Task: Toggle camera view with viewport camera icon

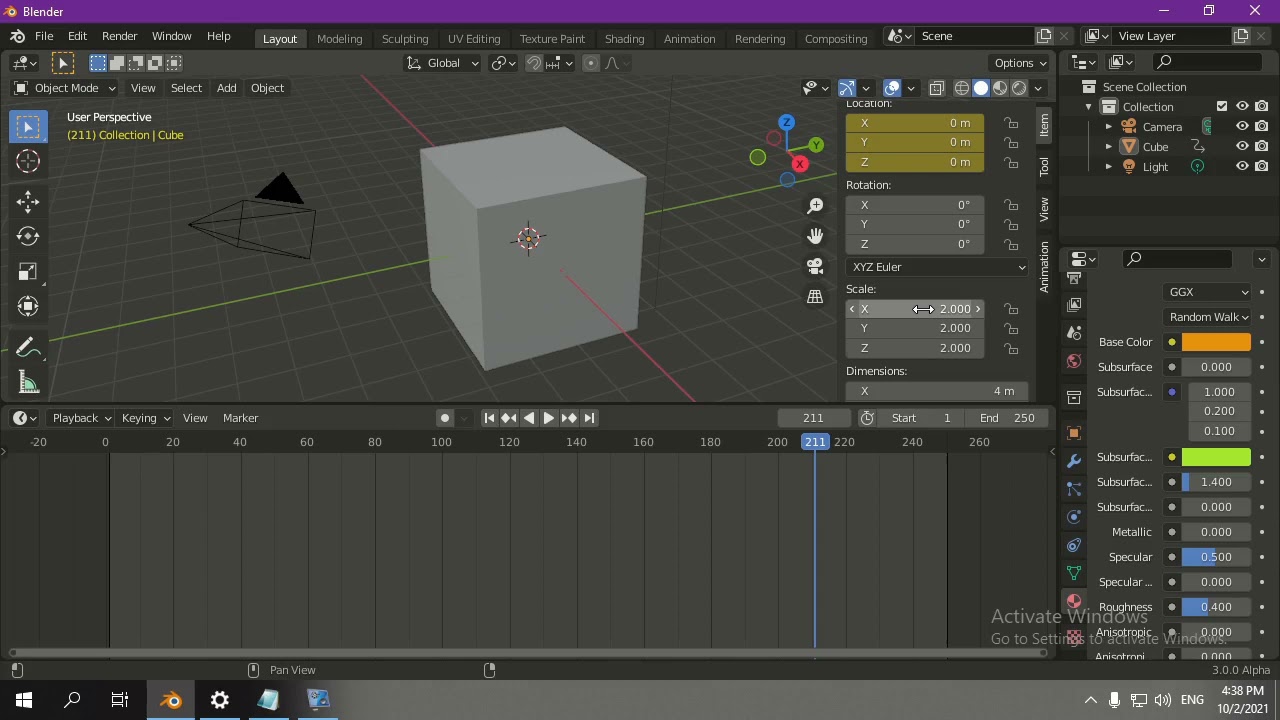Action: click(x=815, y=266)
